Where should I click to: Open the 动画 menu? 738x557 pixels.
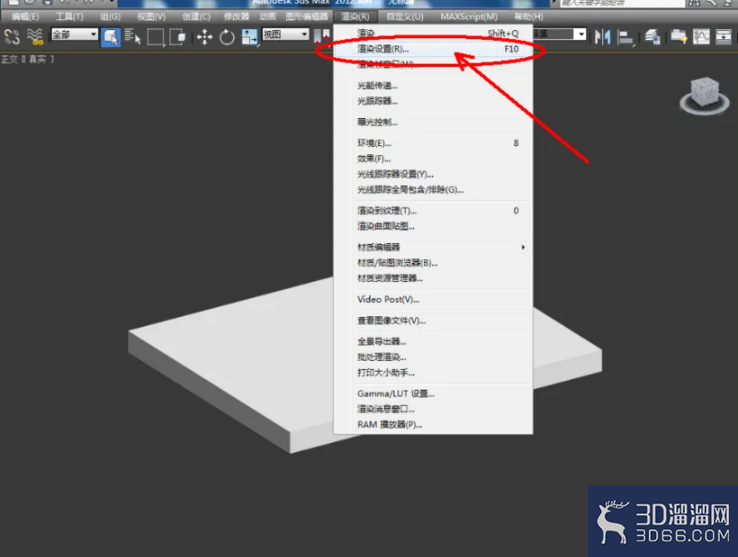click(267, 16)
